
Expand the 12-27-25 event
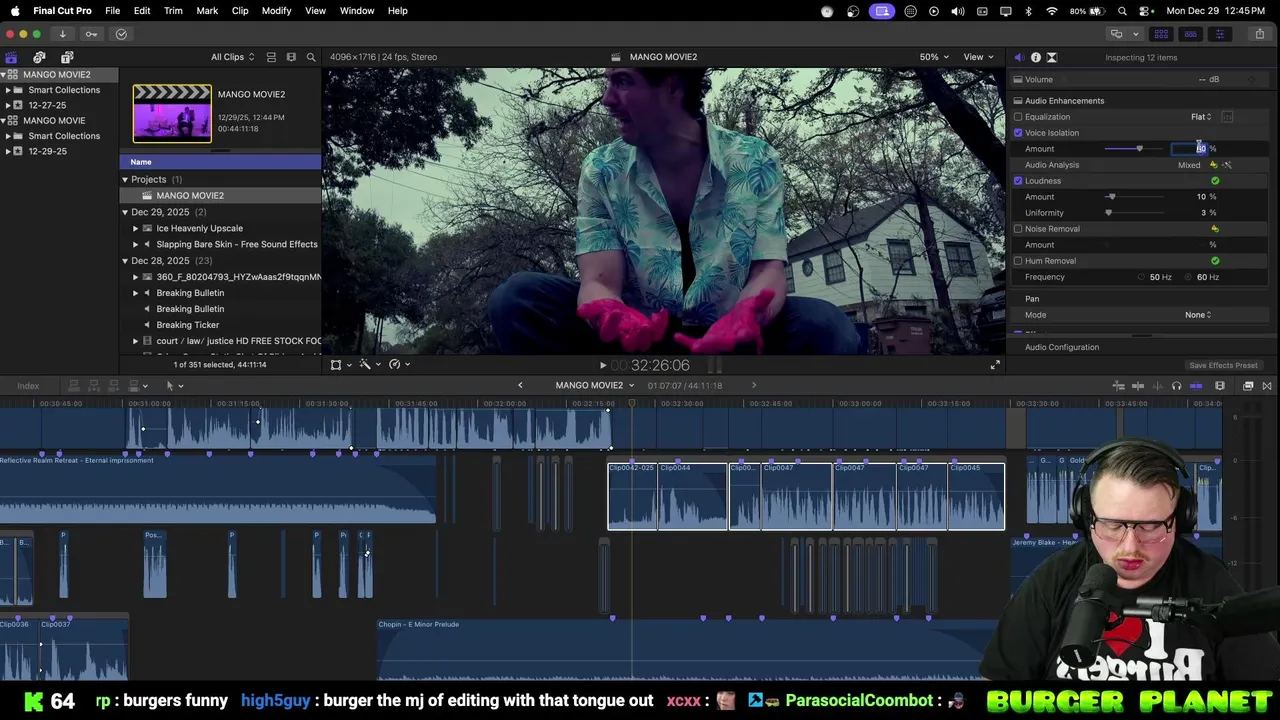coord(8,105)
